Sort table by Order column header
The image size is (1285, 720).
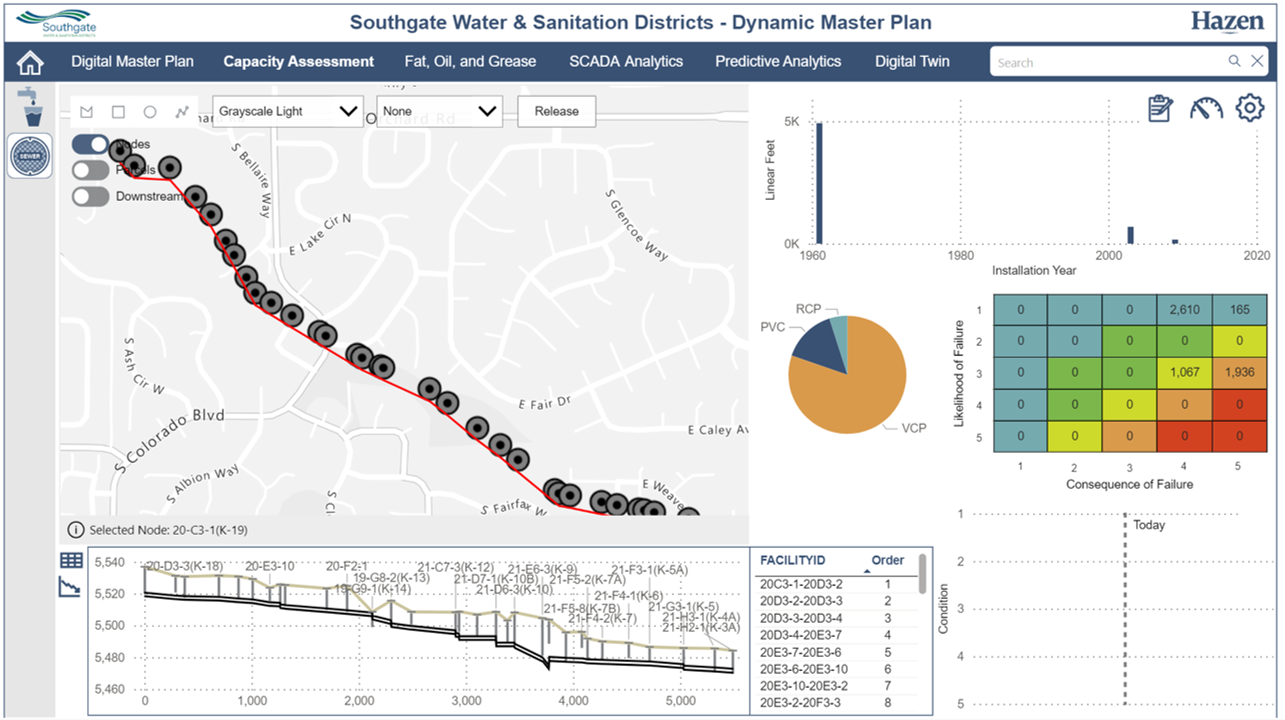(x=887, y=561)
